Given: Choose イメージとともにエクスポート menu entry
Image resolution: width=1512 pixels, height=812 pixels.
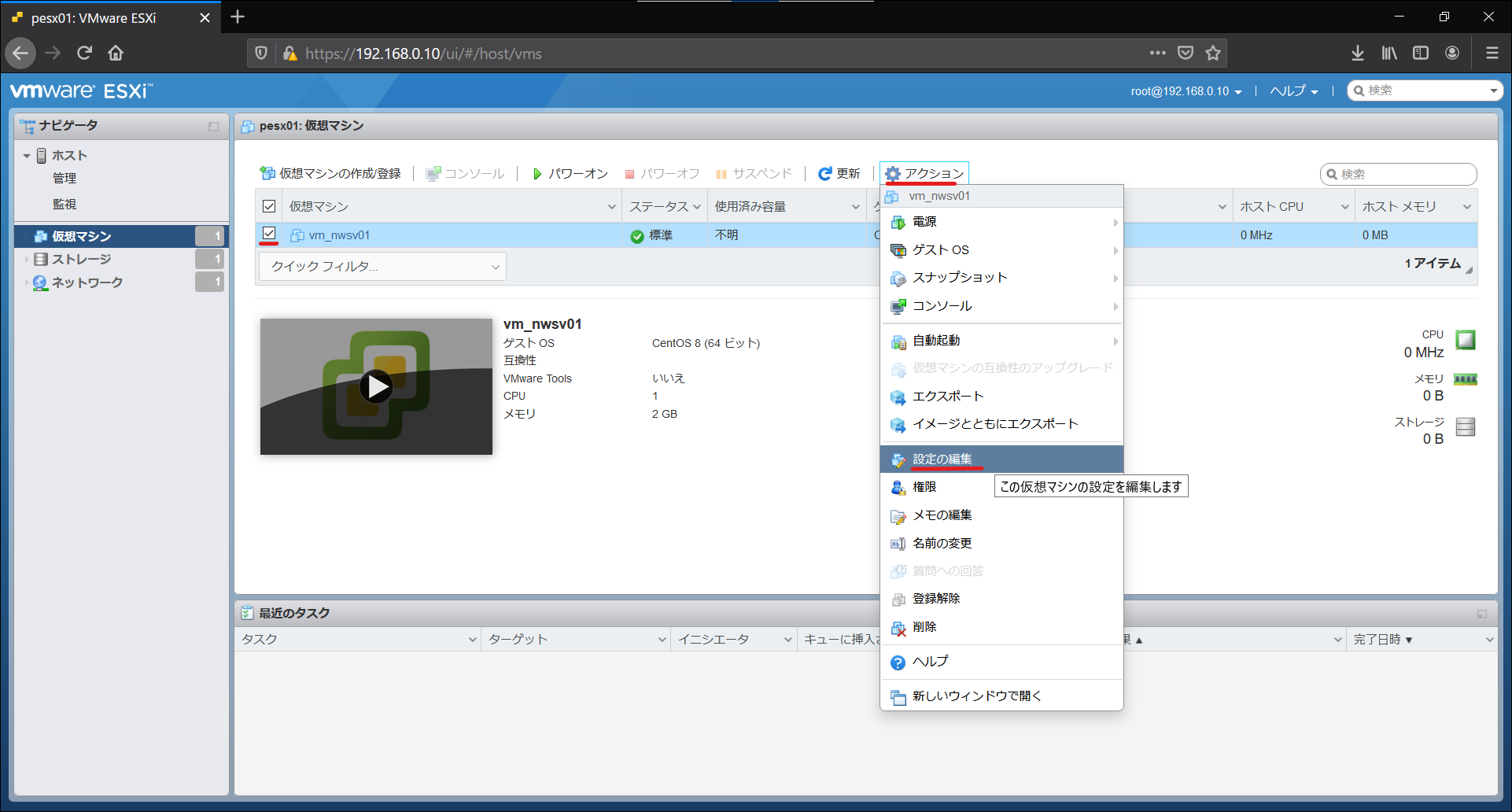Looking at the screenshot, I should [x=1001, y=424].
